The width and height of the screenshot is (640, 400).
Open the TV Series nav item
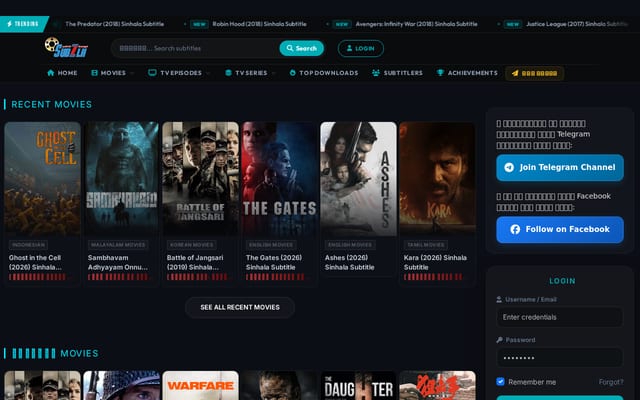[246, 73]
